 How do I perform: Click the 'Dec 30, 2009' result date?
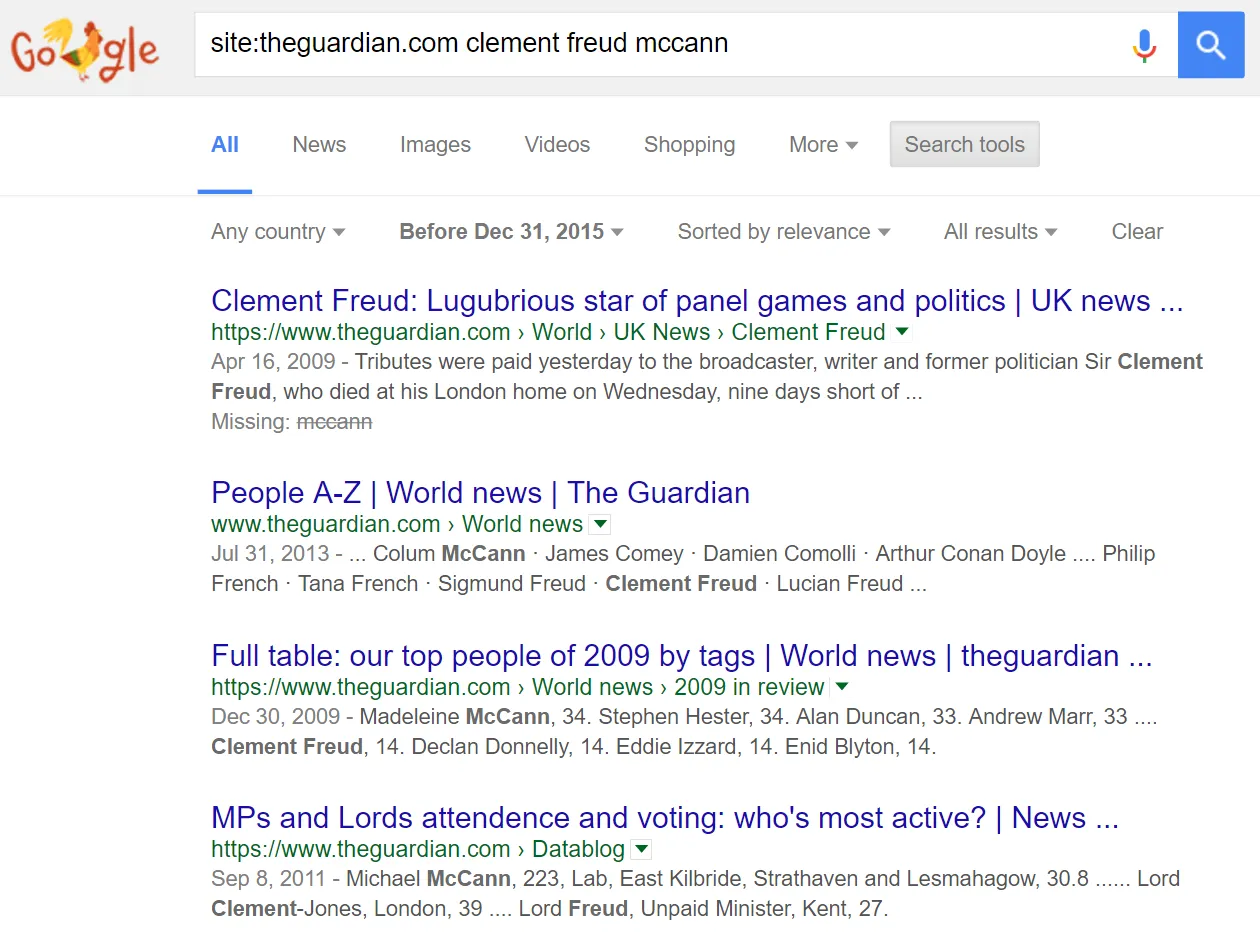pos(276,717)
